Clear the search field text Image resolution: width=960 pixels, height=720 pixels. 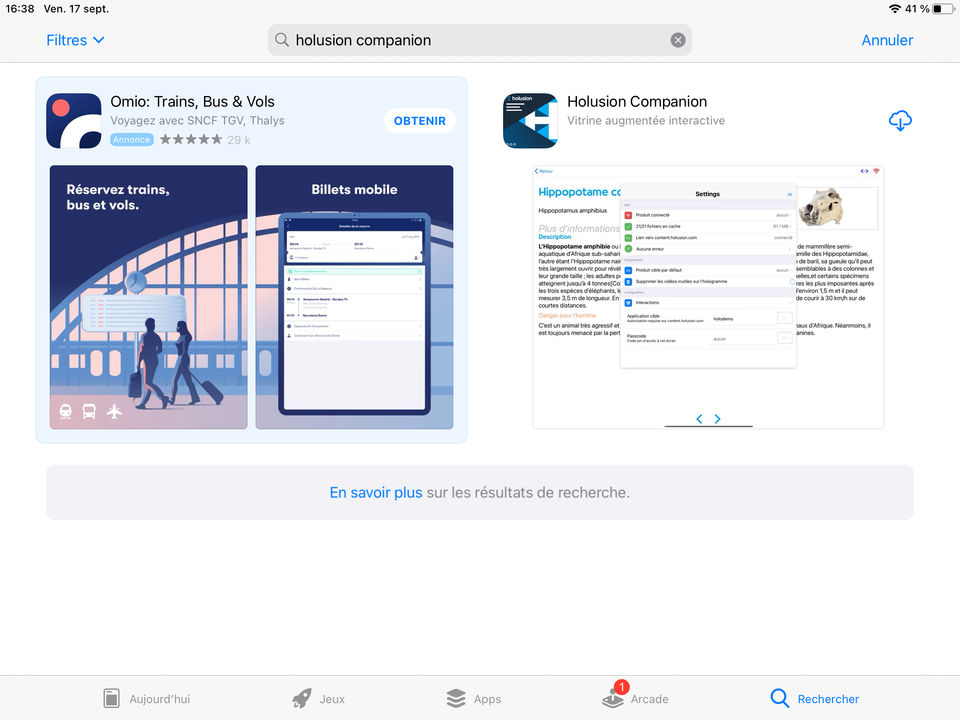coord(678,40)
